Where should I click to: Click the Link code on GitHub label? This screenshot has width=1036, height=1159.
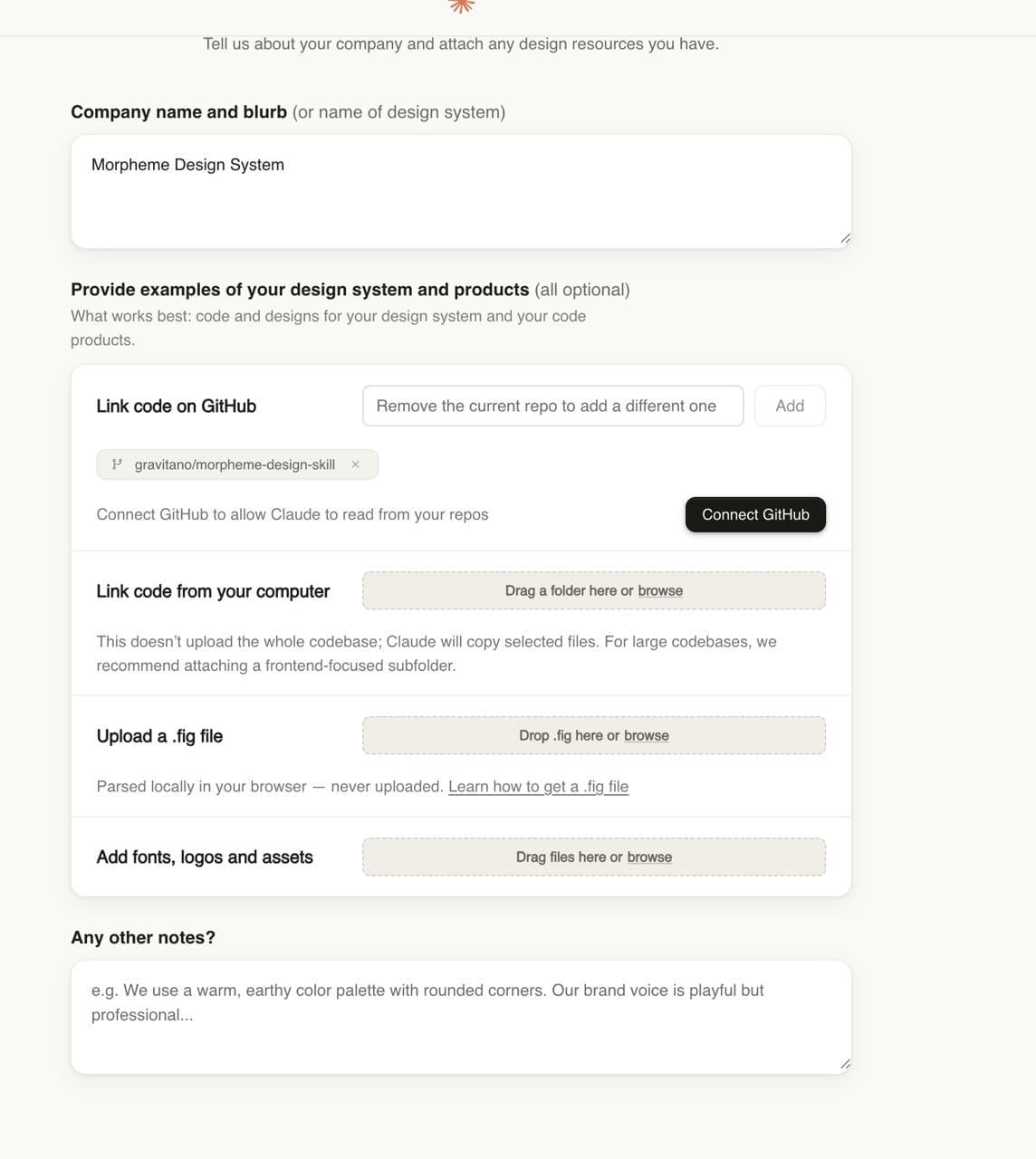[177, 407]
